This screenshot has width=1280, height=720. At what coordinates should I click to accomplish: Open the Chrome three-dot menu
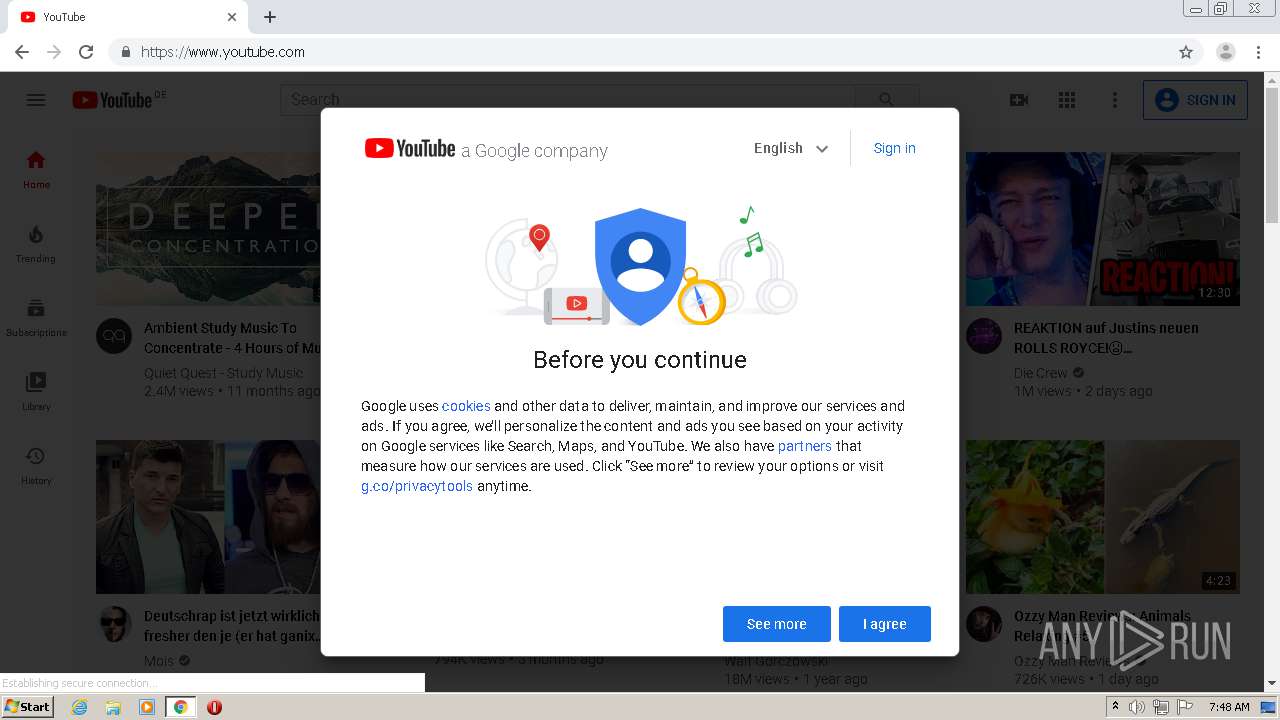pos(1258,52)
